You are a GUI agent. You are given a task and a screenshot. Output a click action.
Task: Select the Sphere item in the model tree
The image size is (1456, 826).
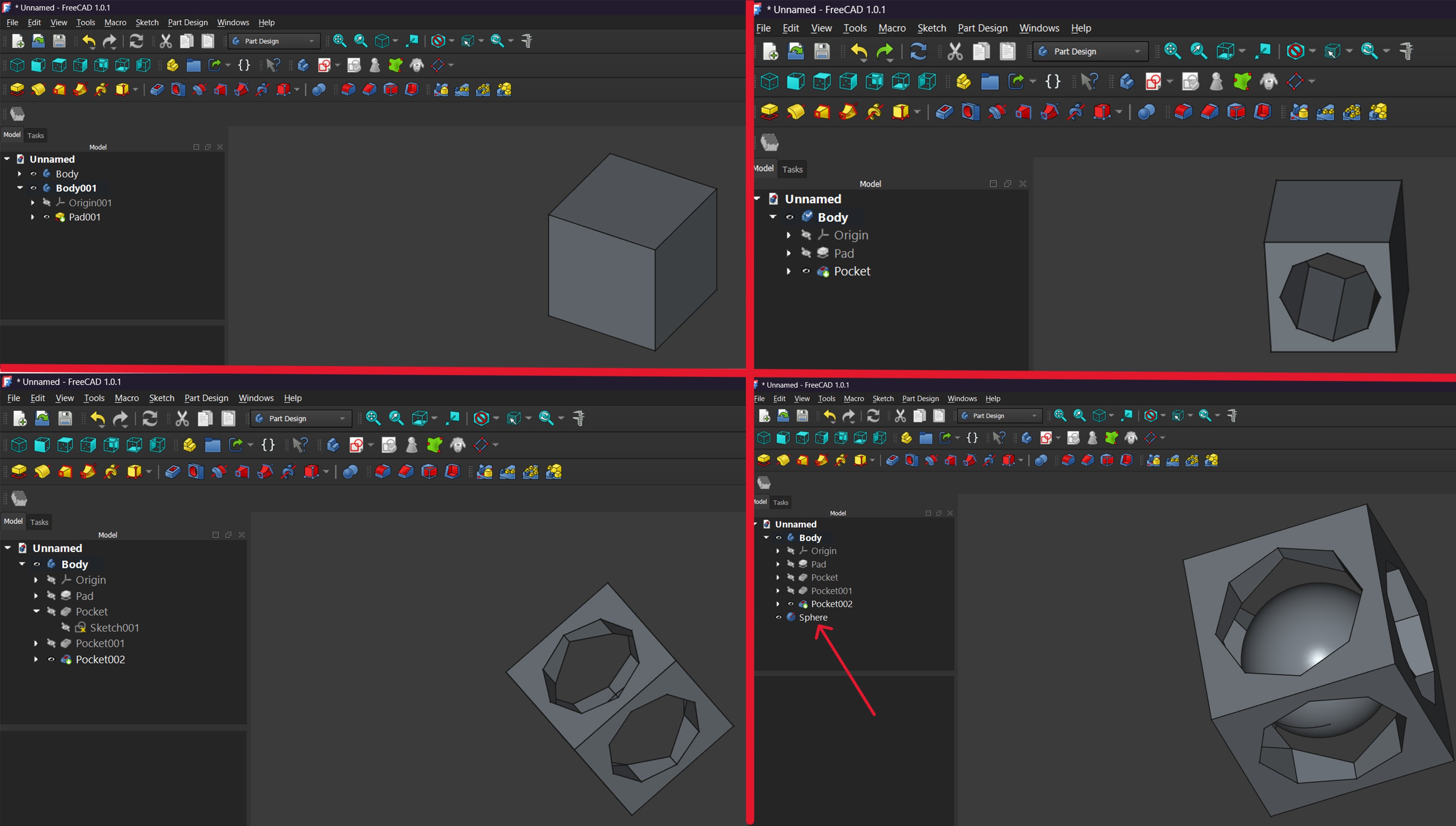813,617
